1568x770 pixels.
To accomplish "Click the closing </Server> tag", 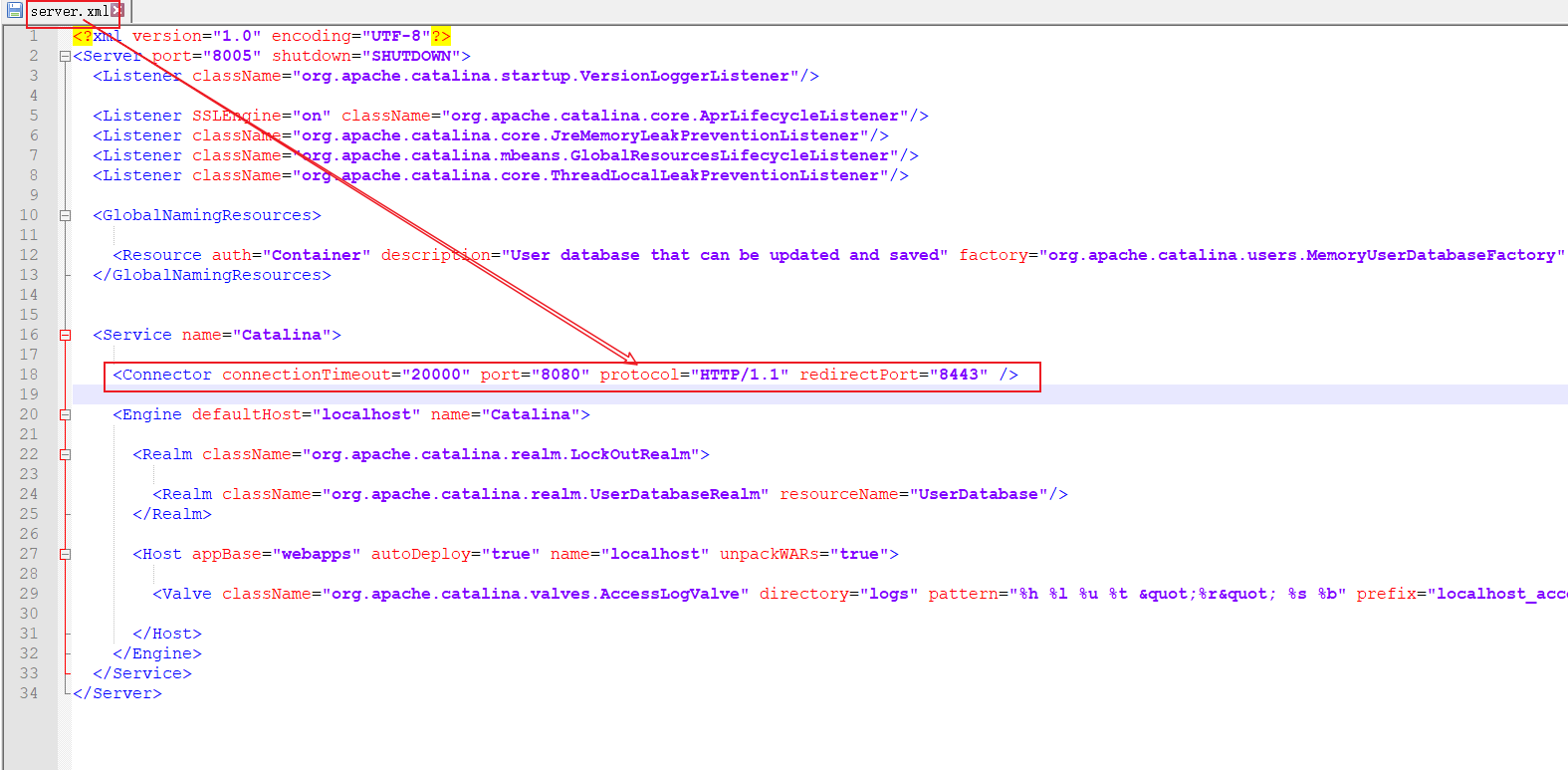I will (117, 693).
